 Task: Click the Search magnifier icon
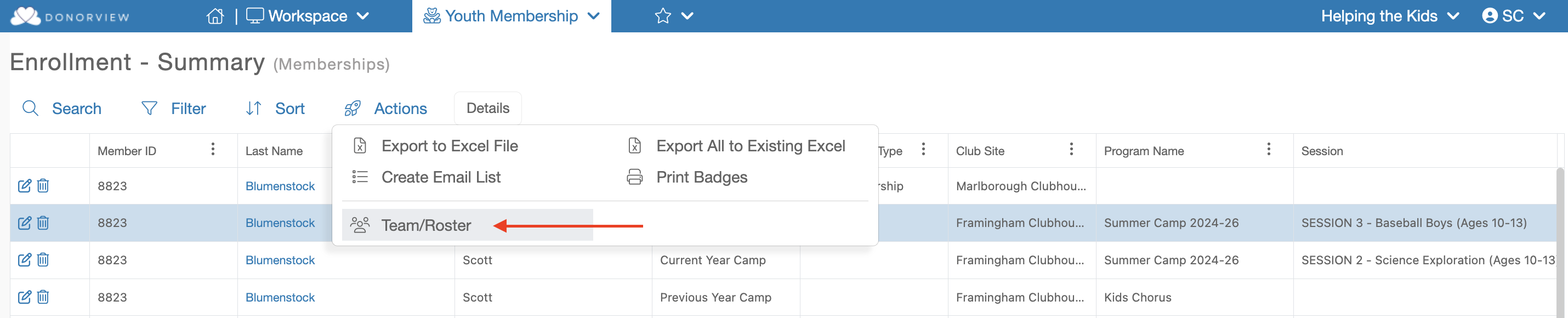click(31, 109)
